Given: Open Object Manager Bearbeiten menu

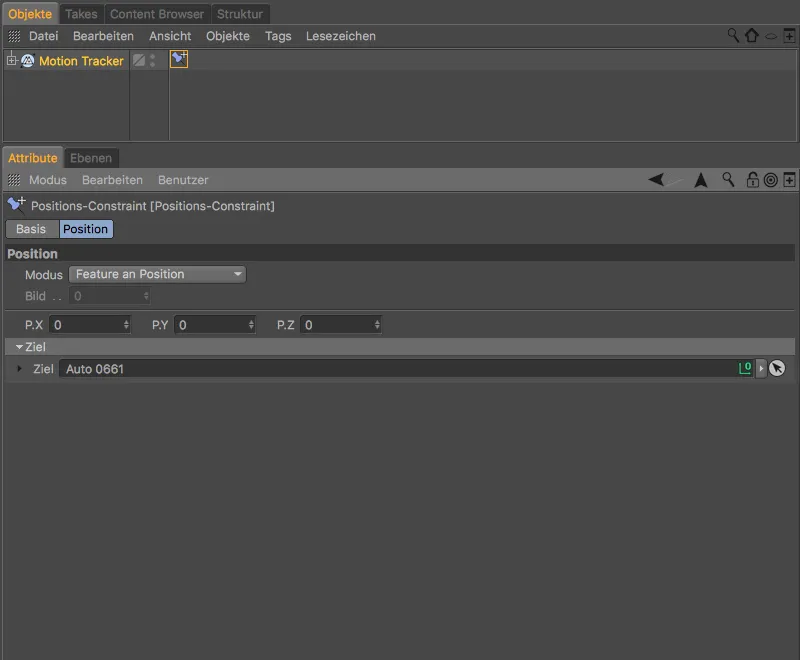Looking at the screenshot, I should point(103,36).
